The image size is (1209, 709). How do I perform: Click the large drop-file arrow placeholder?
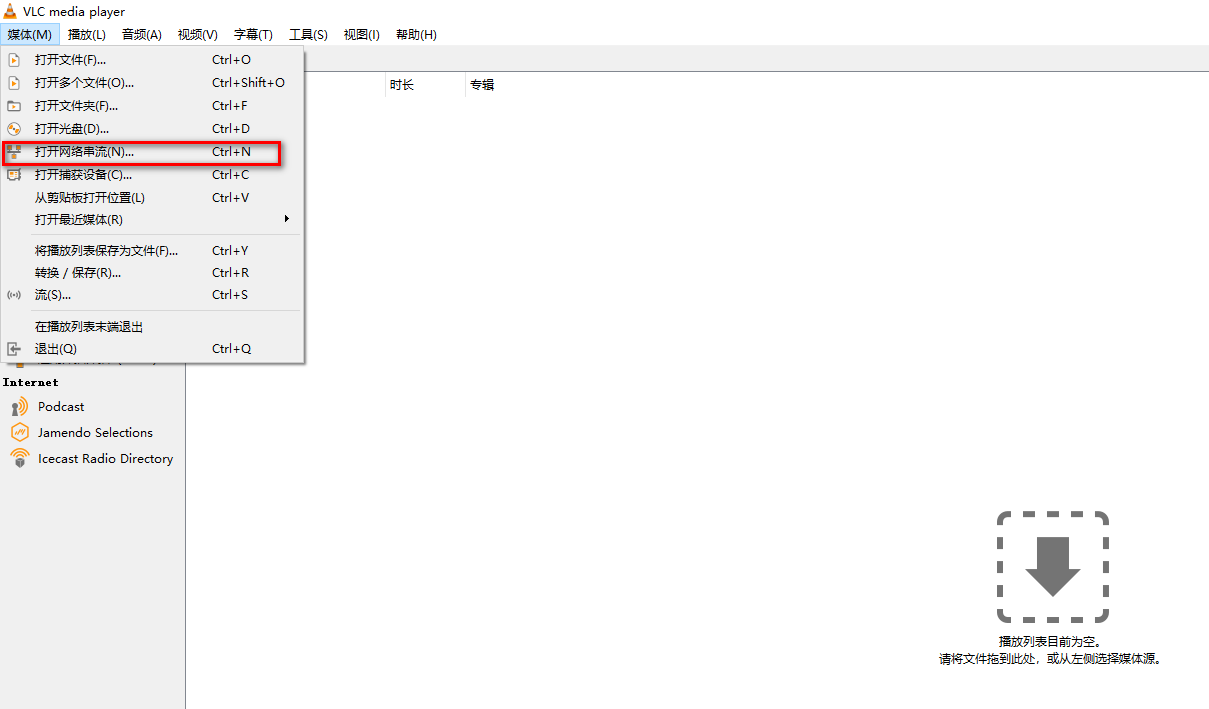[x=1053, y=567]
